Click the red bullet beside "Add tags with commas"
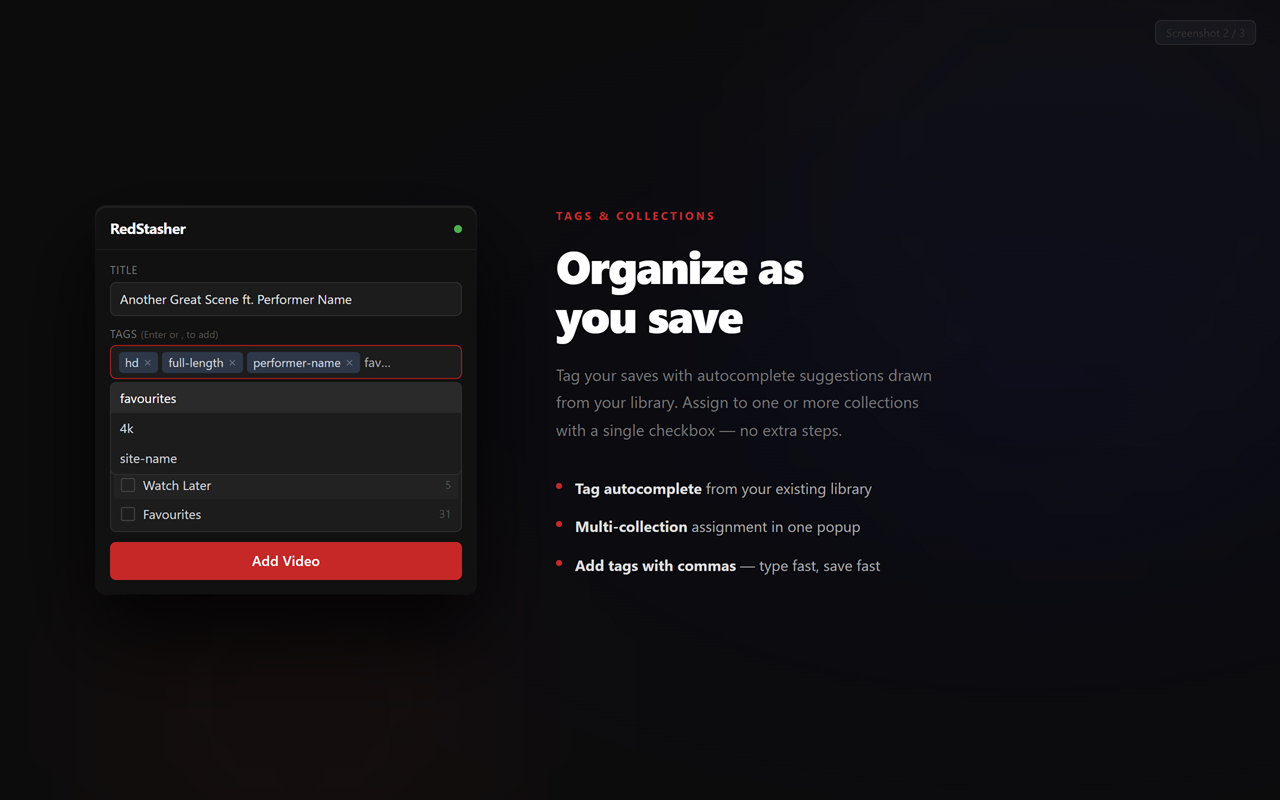The width and height of the screenshot is (1280, 800). pos(559,564)
